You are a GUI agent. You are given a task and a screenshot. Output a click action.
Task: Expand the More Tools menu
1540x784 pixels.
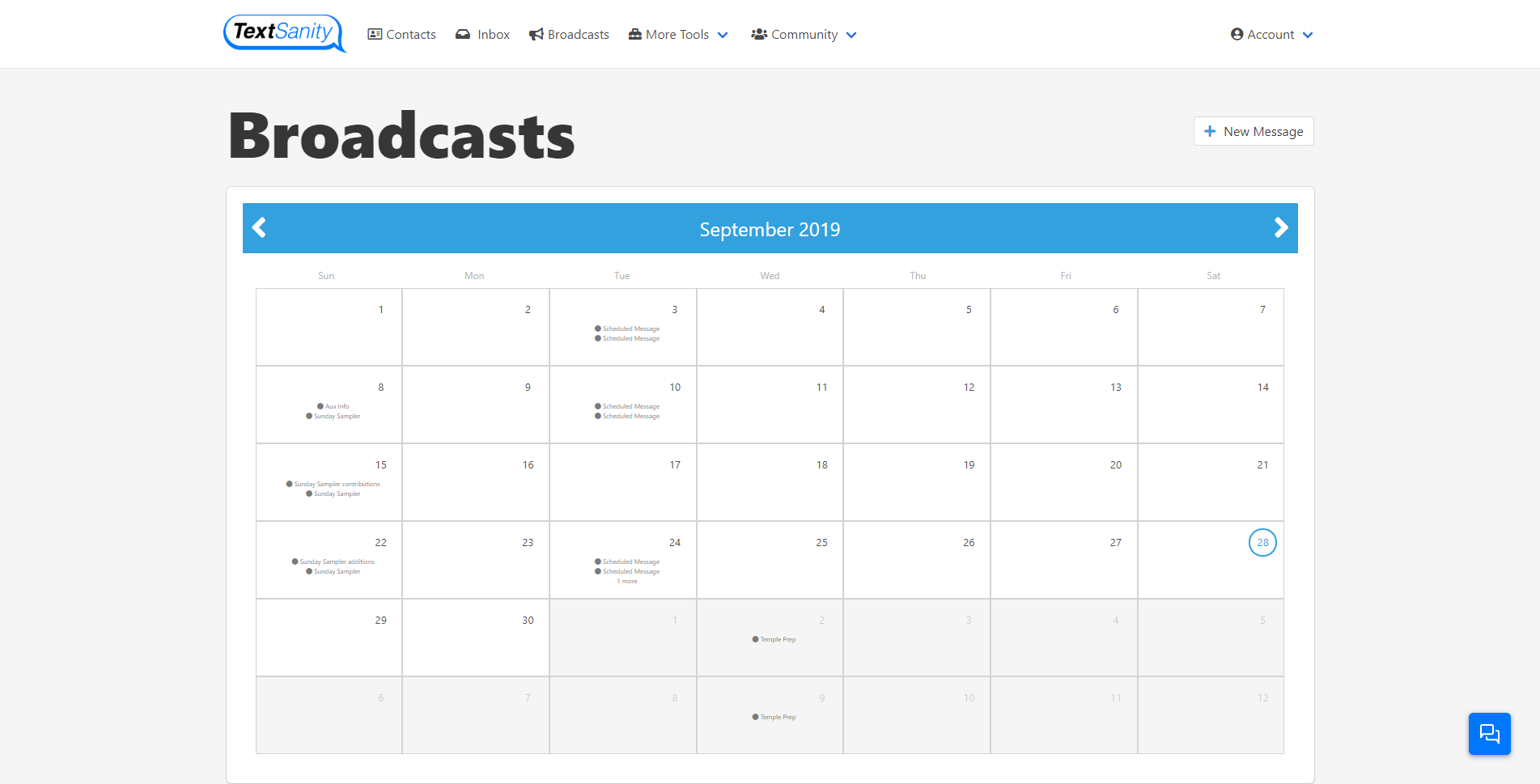pos(678,34)
